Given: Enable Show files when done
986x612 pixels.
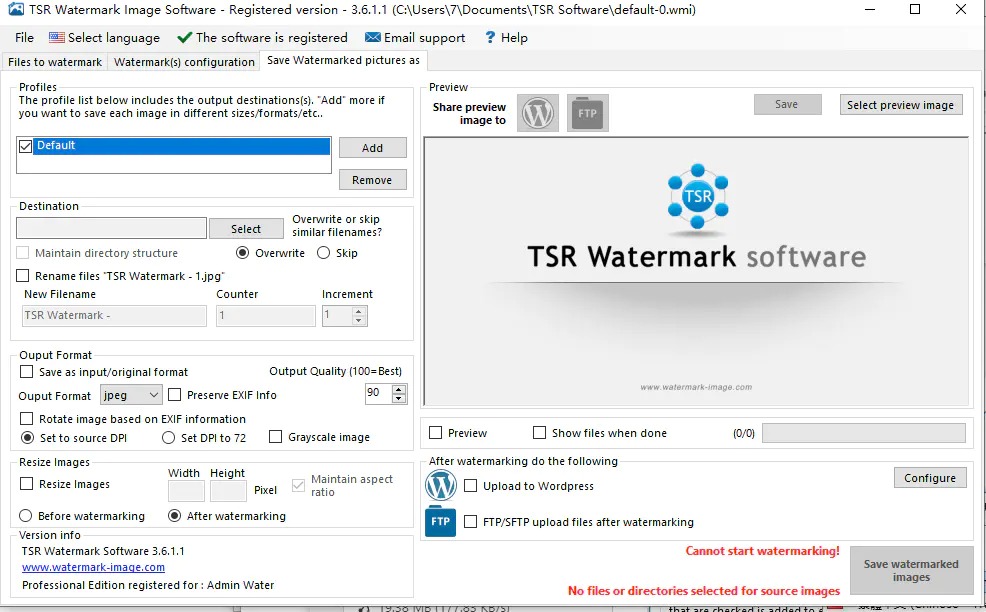Looking at the screenshot, I should point(540,433).
